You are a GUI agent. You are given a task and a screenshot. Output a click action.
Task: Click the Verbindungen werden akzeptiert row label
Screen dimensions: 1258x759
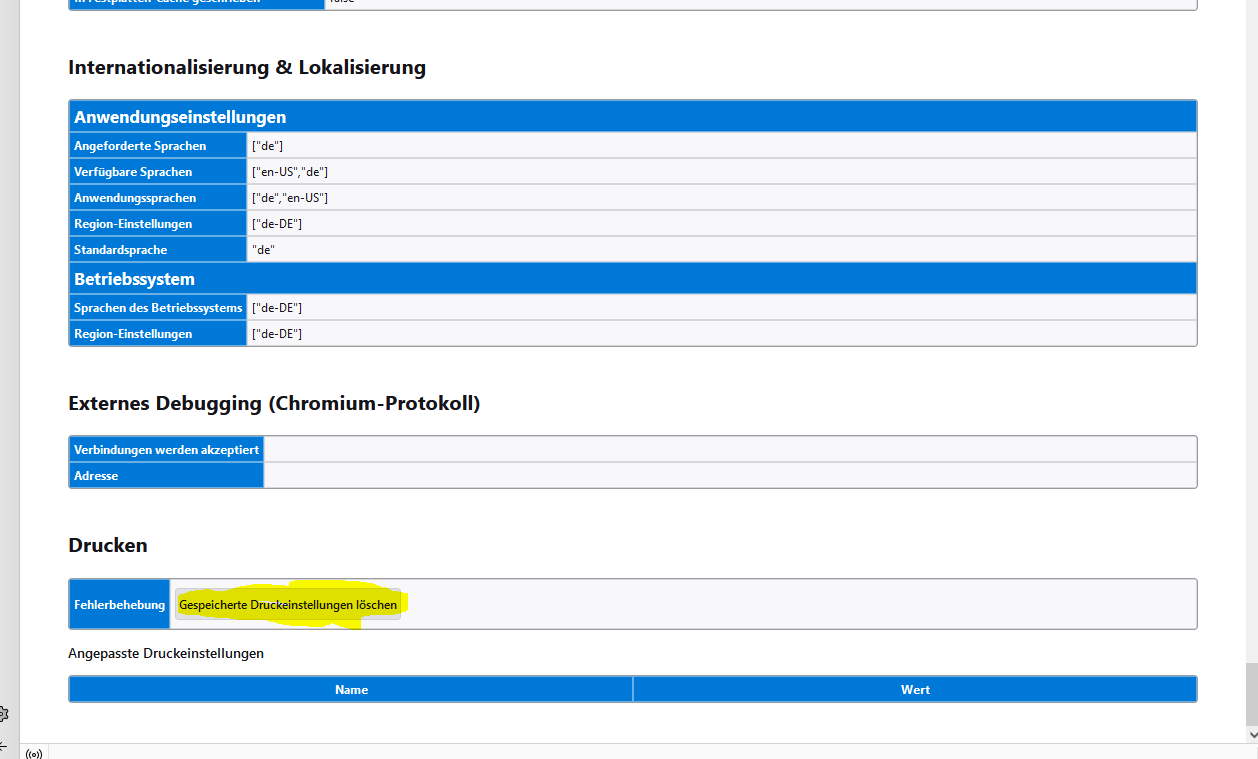click(x=166, y=450)
